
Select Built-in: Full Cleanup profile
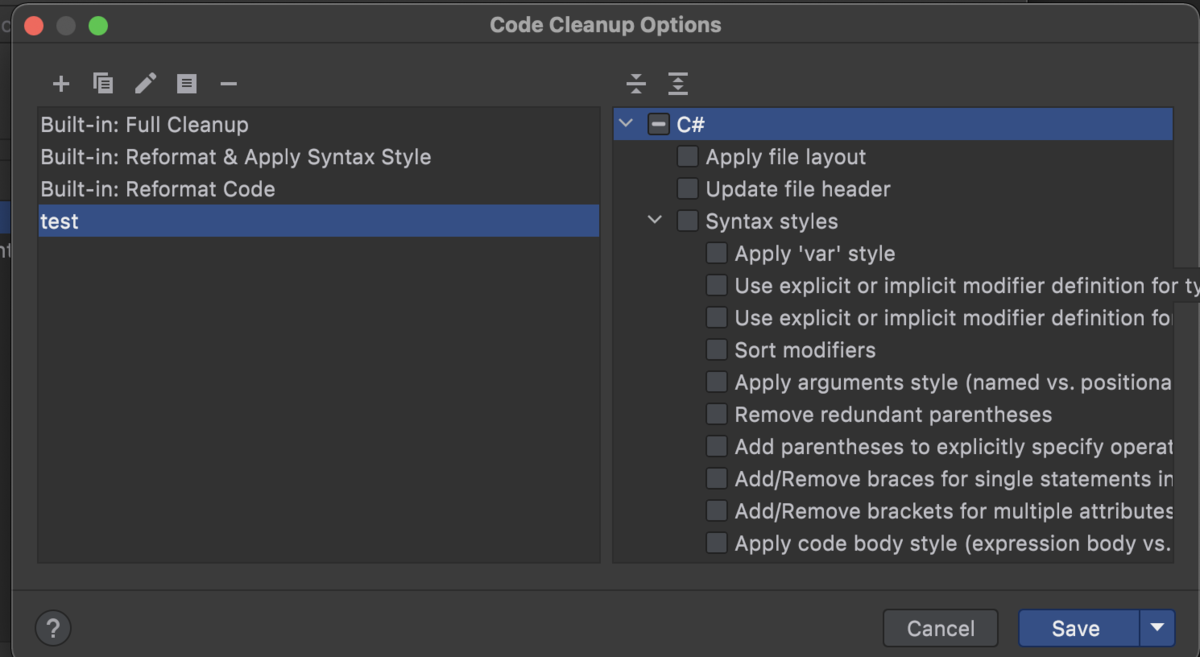point(145,125)
